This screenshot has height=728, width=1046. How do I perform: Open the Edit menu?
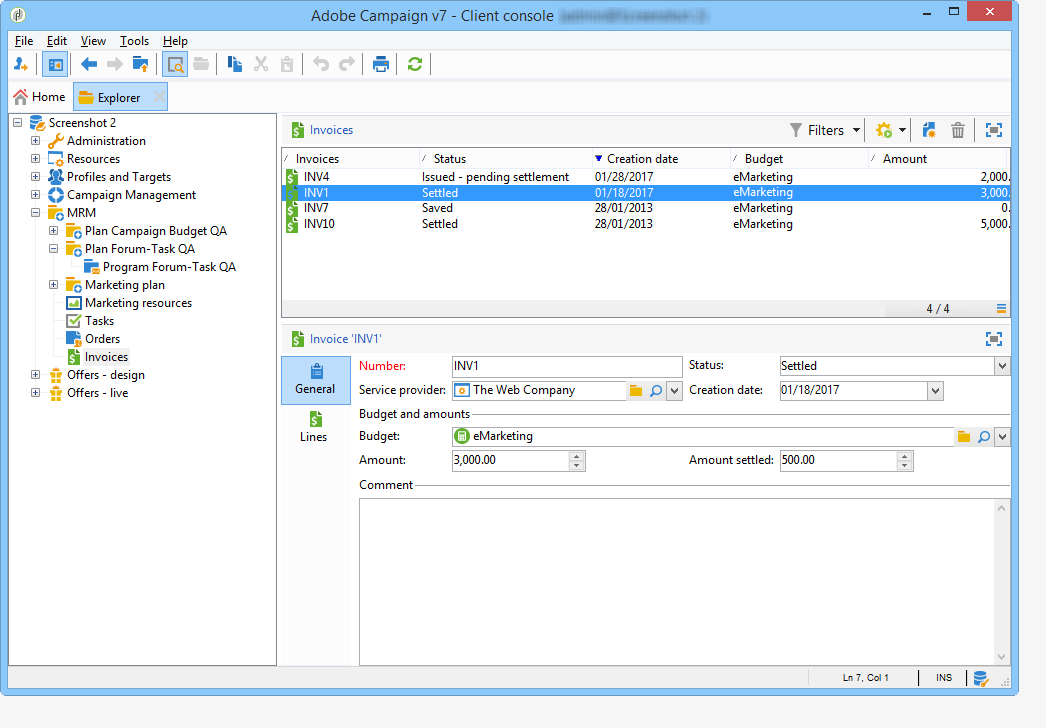click(57, 41)
